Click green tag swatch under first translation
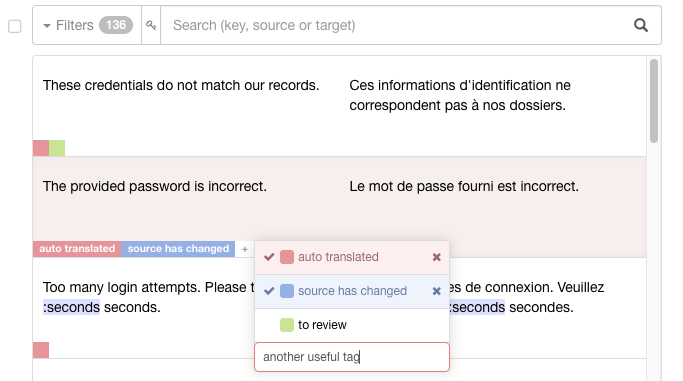 [57, 148]
